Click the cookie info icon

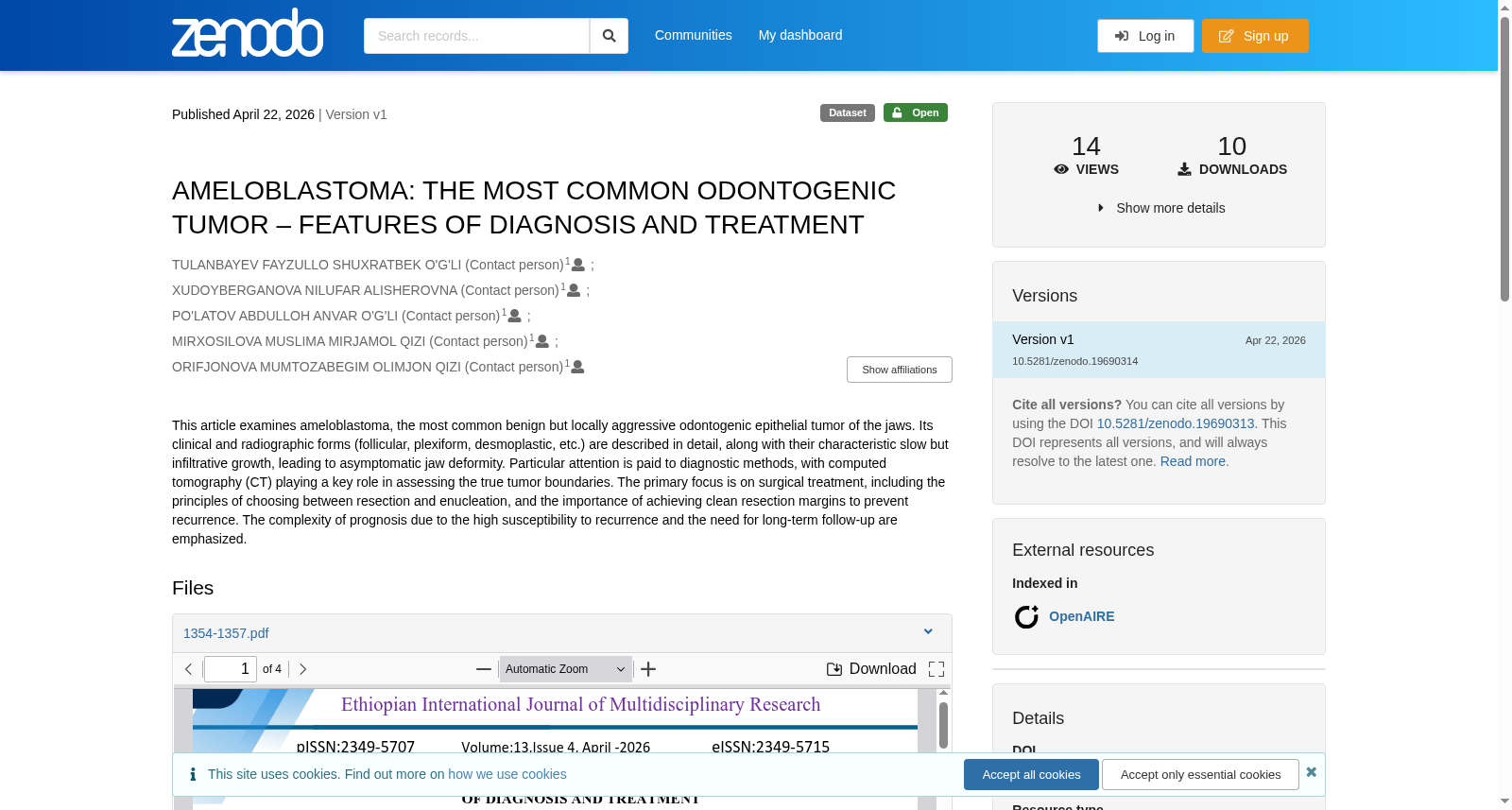193,774
